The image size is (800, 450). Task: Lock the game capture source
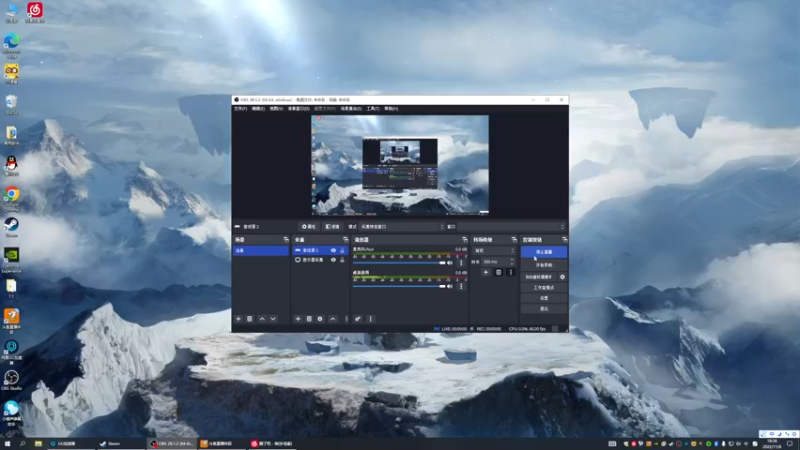[x=342, y=251]
